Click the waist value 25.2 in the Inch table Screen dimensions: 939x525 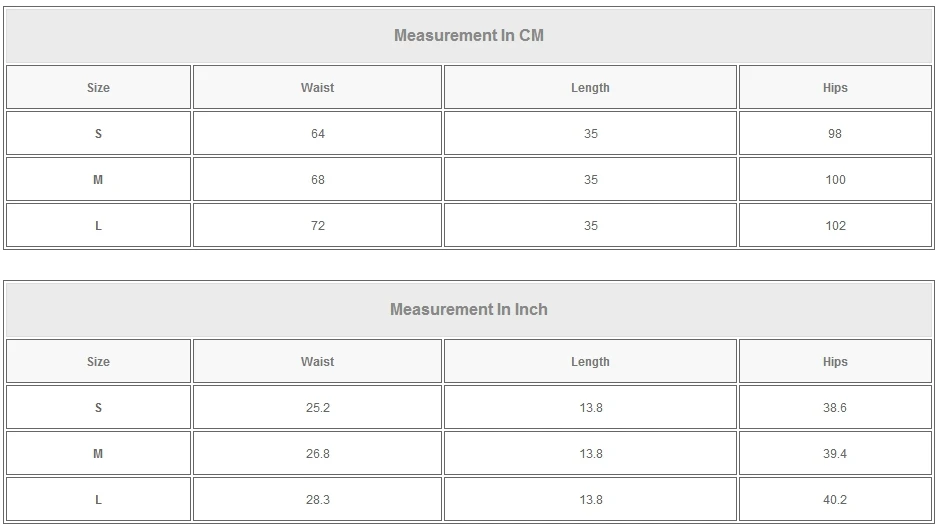coord(318,408)
